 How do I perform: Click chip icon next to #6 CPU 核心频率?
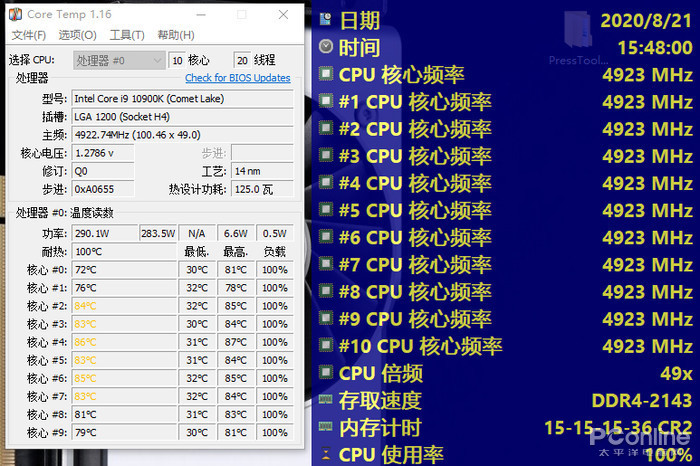click(x=326, y=237)
